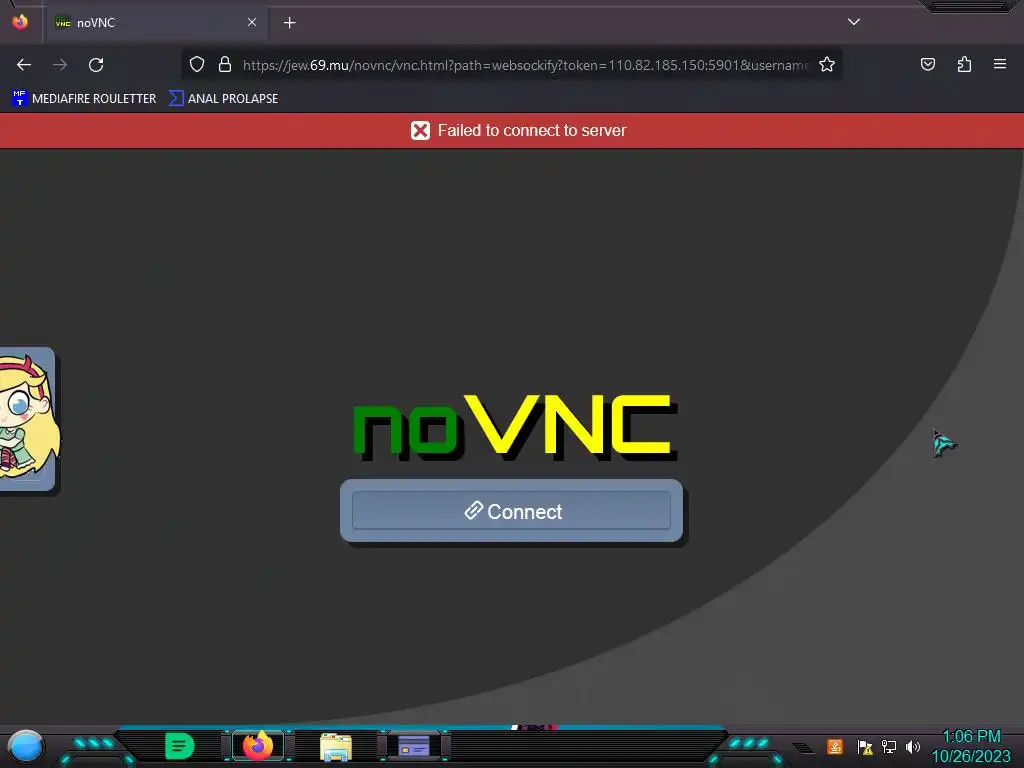The image size is (1024, 768).
Task: Click the red error X icon
Action: click(x=421, y=131)
